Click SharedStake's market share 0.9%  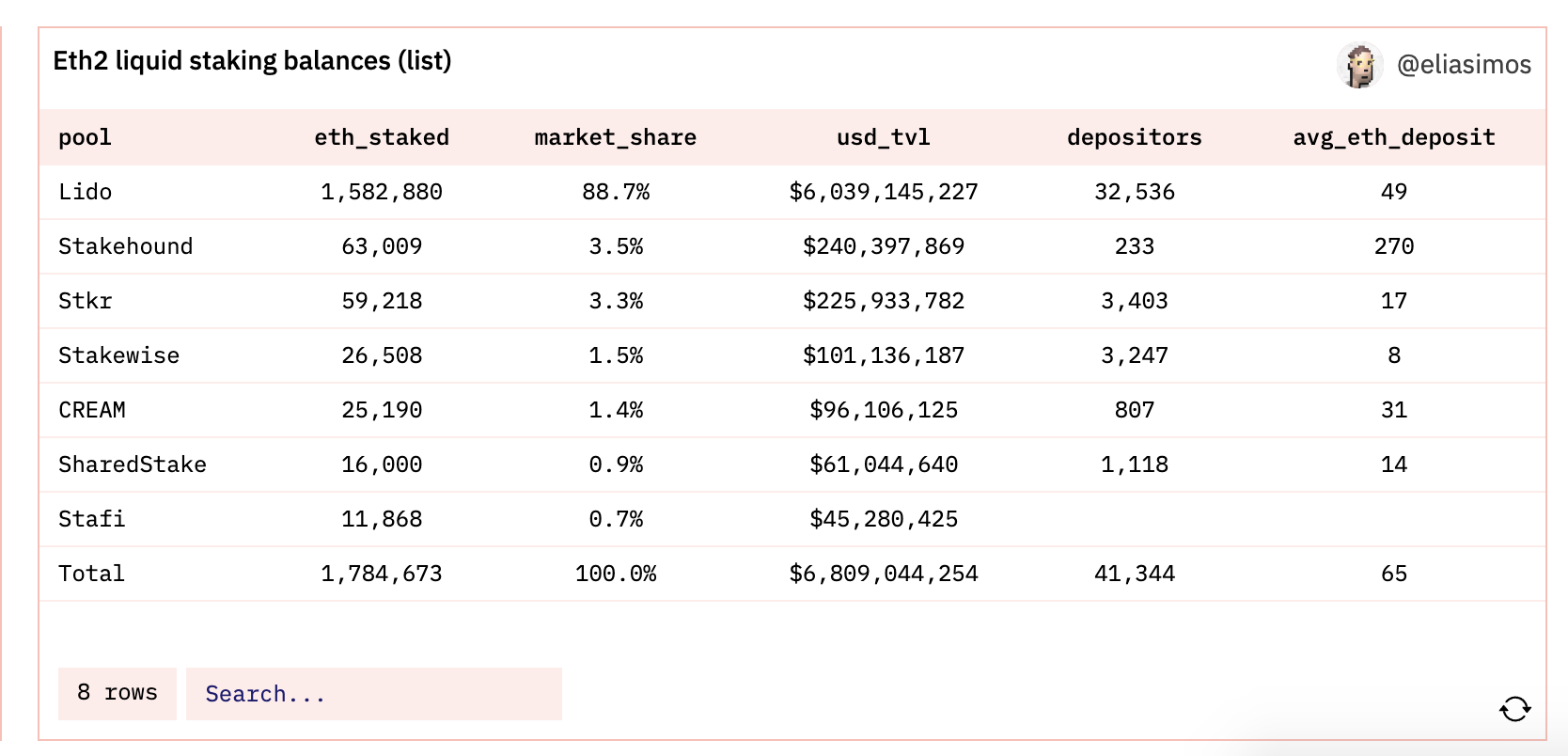point(616,465)
